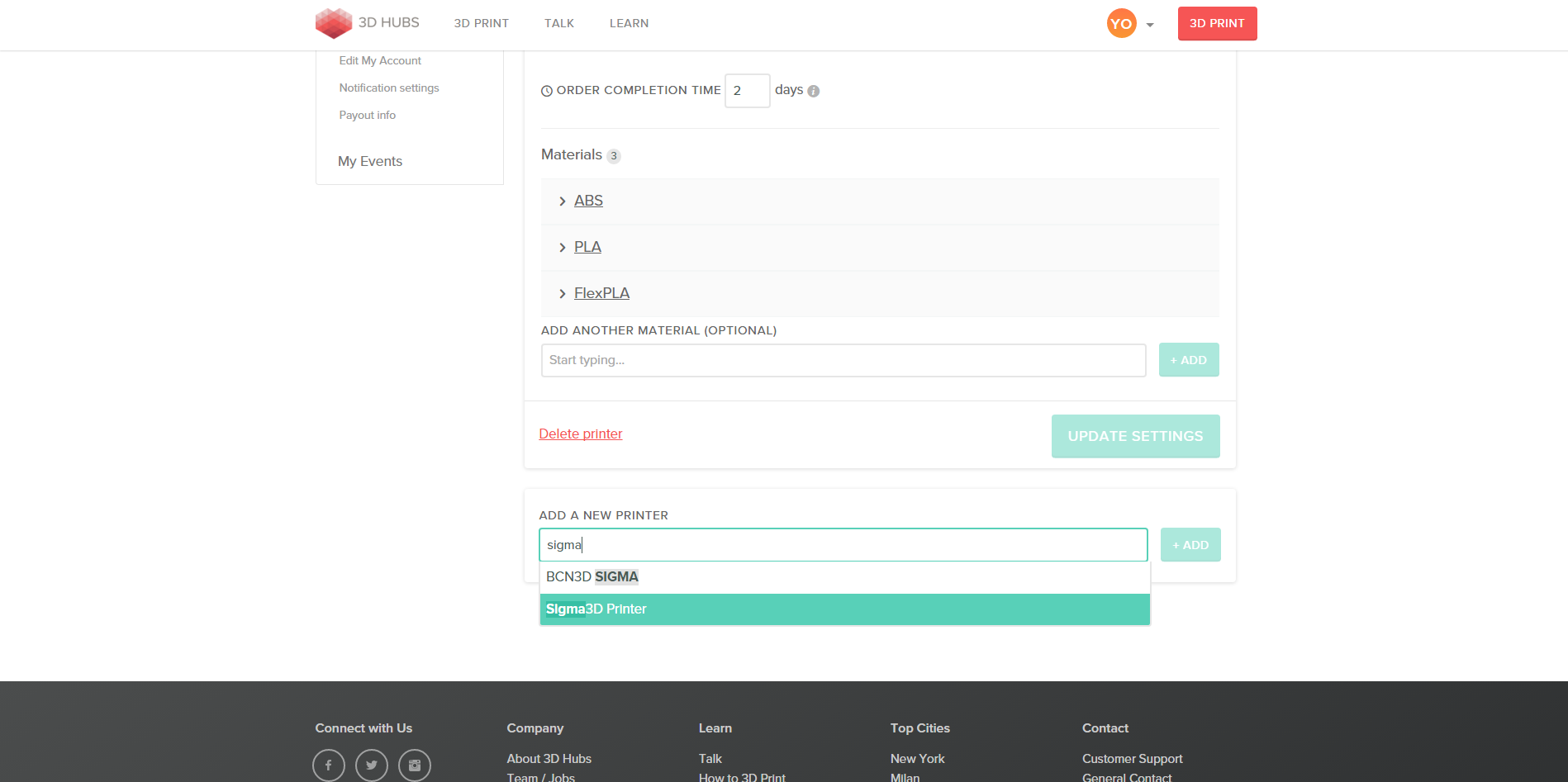Click + ADD button for material

[x=1189, y=360]
